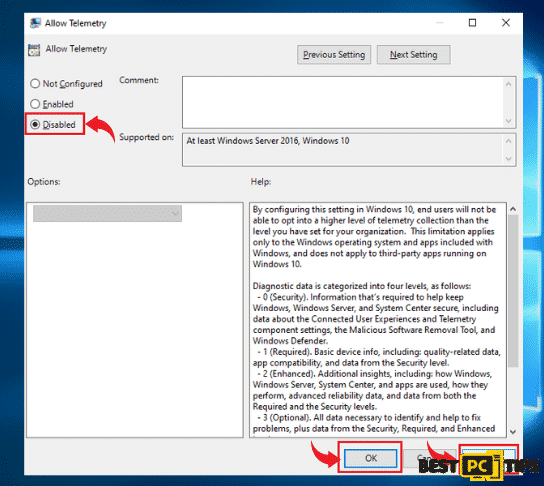Open the greyed-out Options dropdown
The height and width of the screenshot is (486, 544).
[107, 213]
